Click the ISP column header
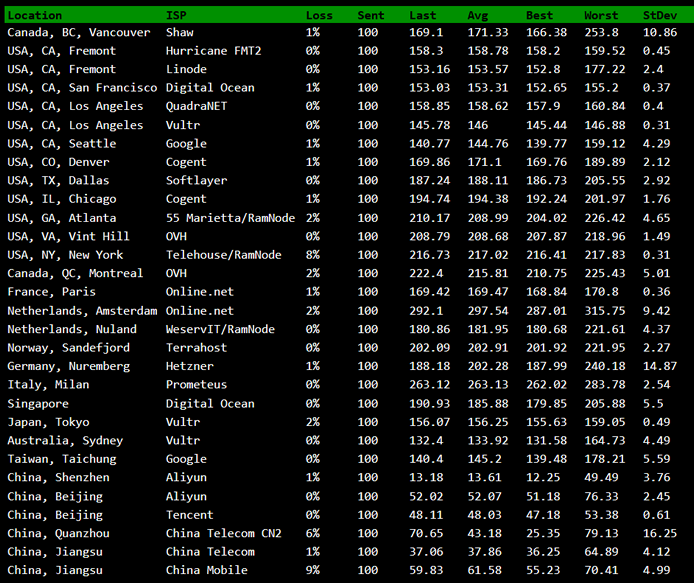This screenshot has width=694, height=583. pyautogui.click(x=176, y=15)
